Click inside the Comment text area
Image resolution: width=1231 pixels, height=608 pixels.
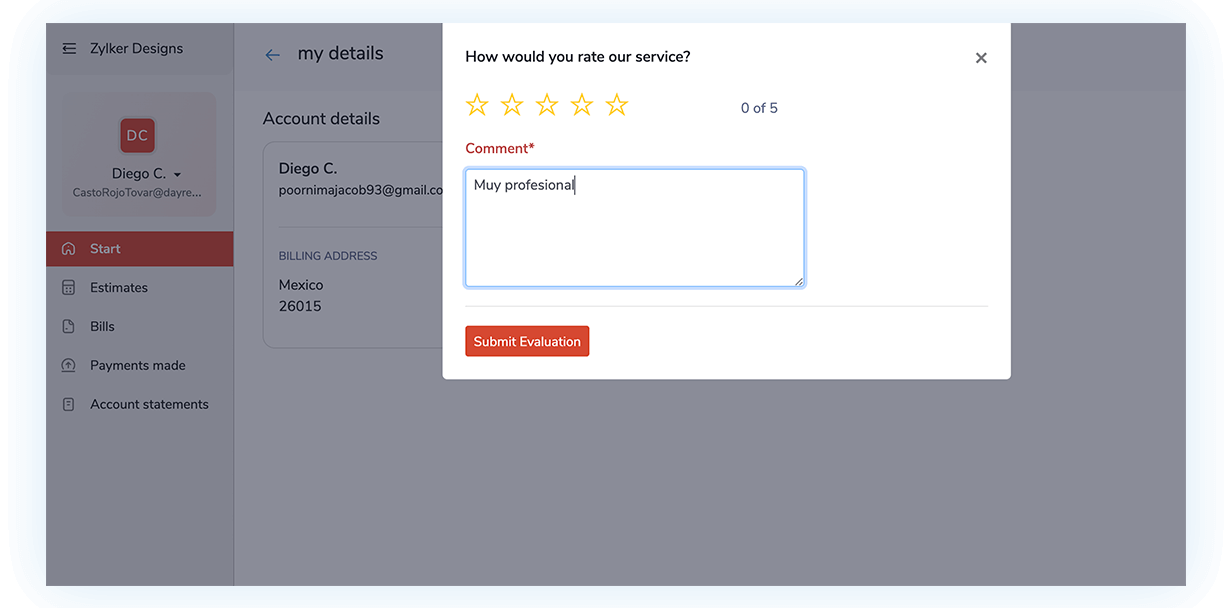(634, 228)
